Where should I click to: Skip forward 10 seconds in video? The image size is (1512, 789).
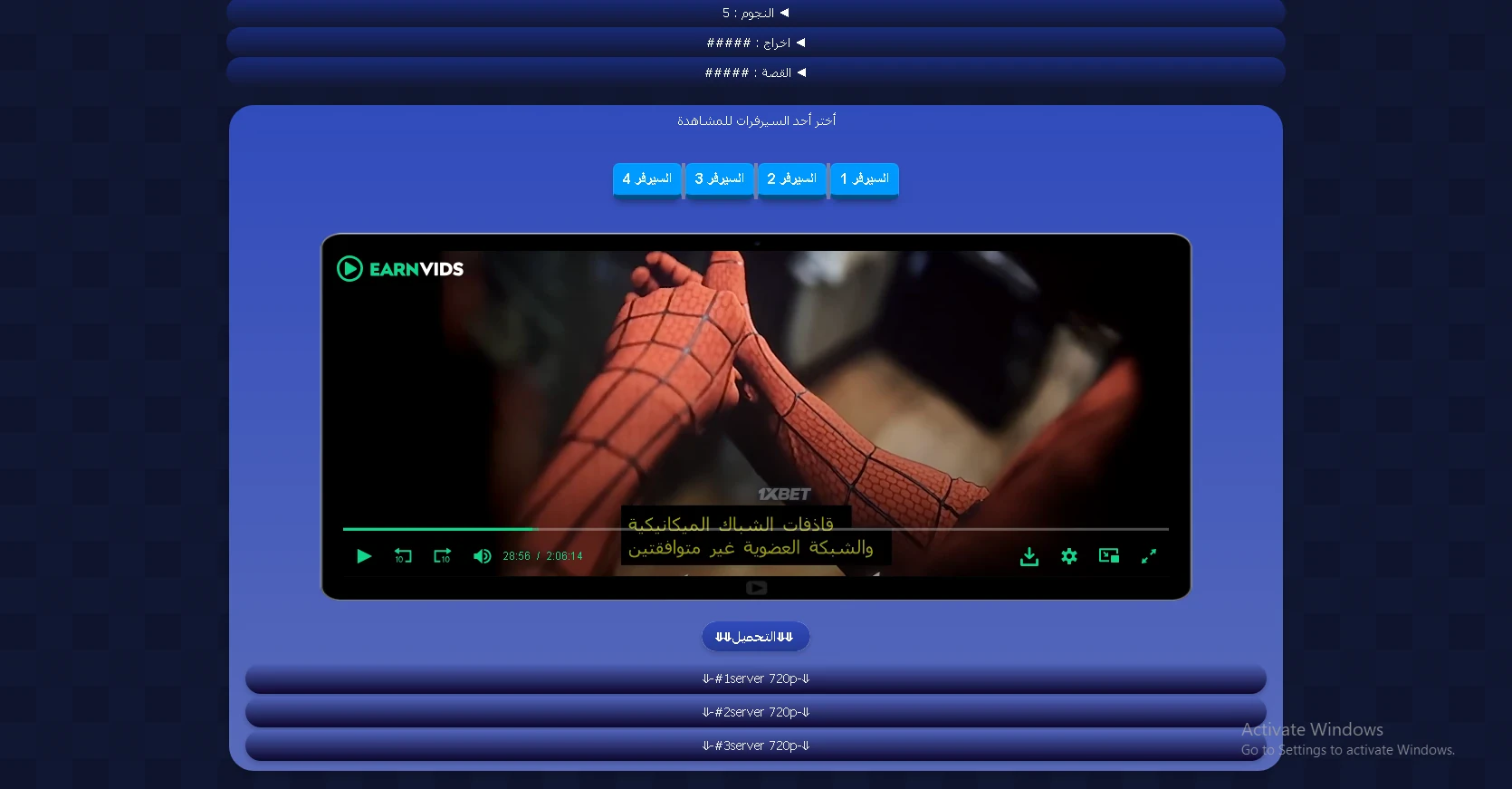442,556
